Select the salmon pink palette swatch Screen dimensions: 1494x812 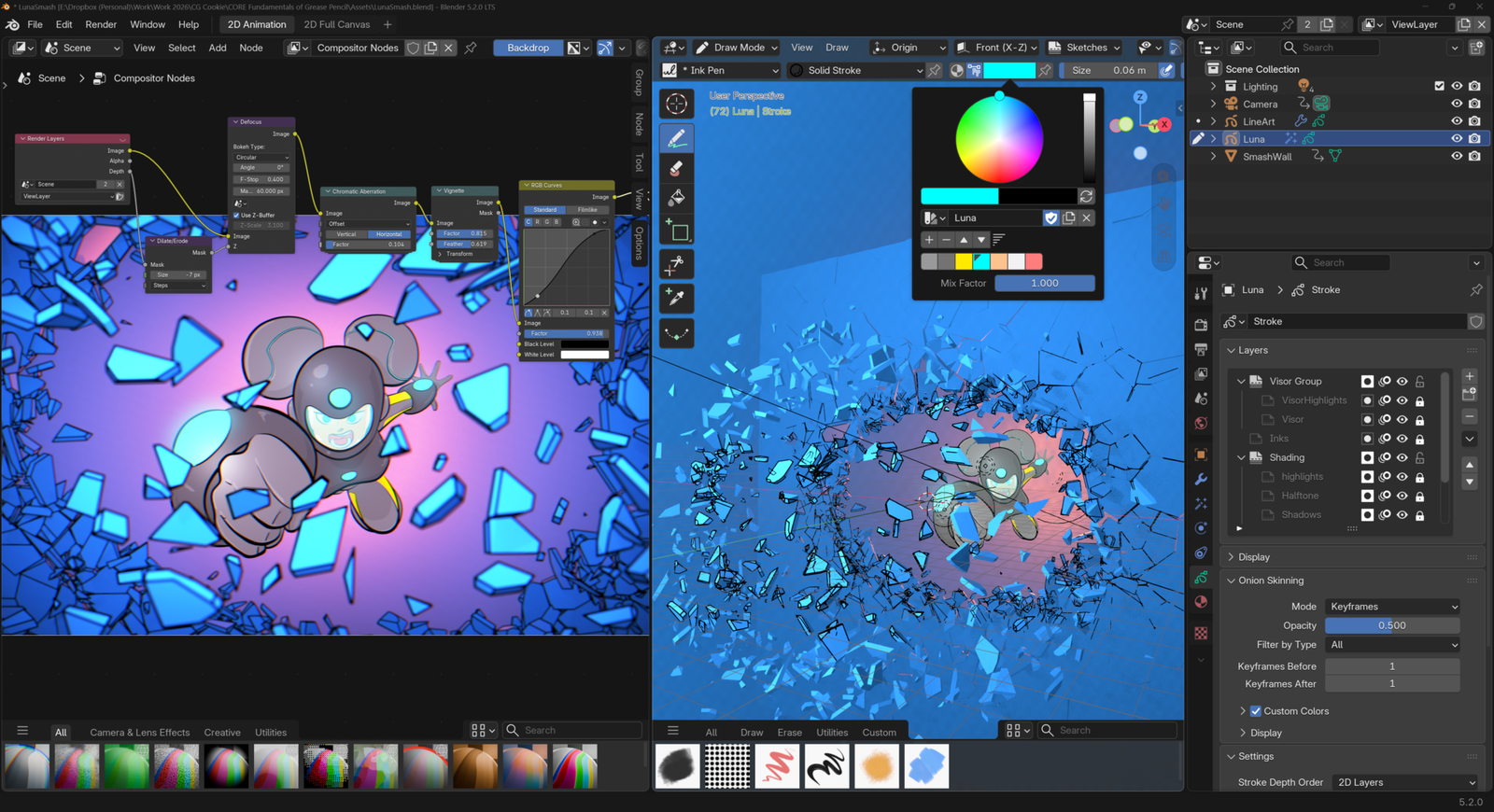(x=1034, y=261)
